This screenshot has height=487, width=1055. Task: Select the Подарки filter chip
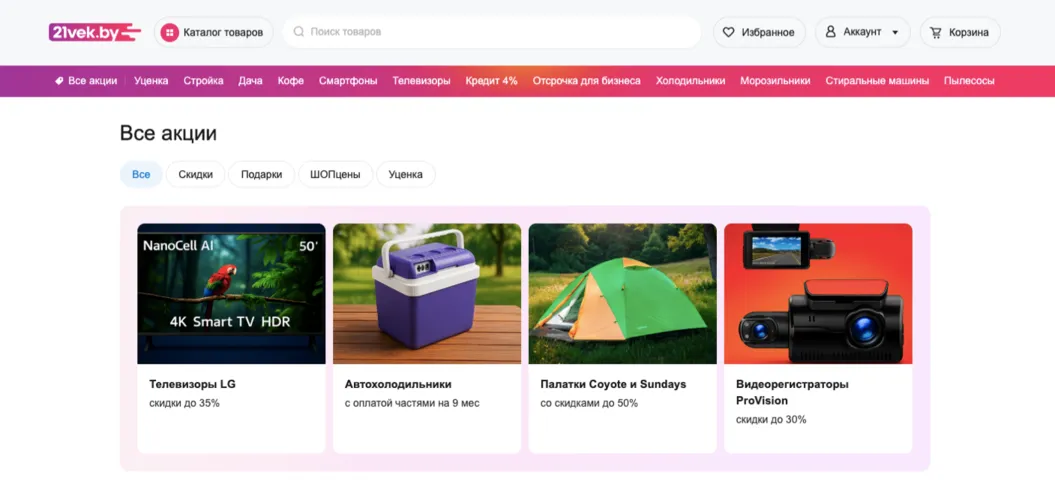262,174
